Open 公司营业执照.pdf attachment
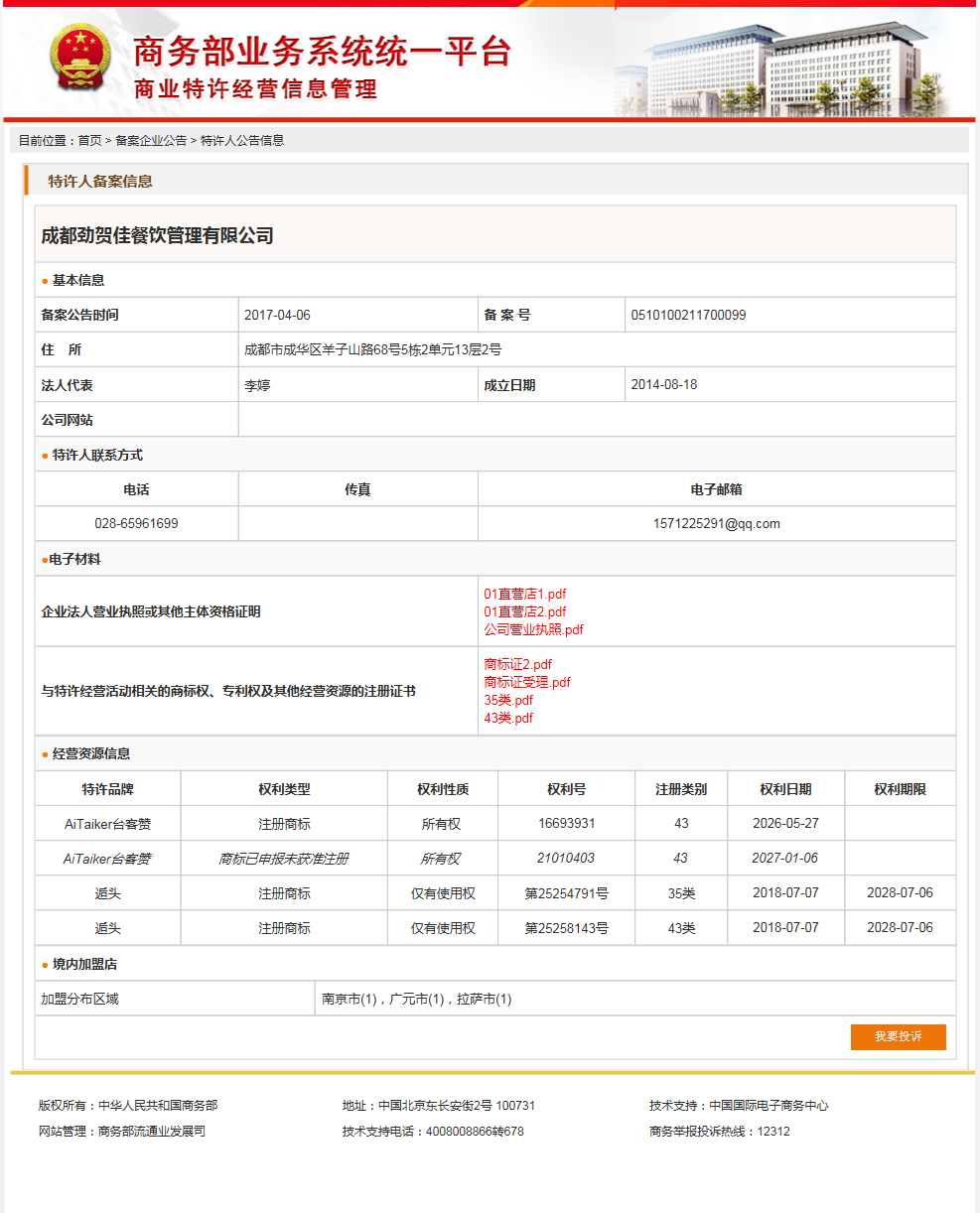The width and height of the screenshot is (980, 1213). click(534, 629)
